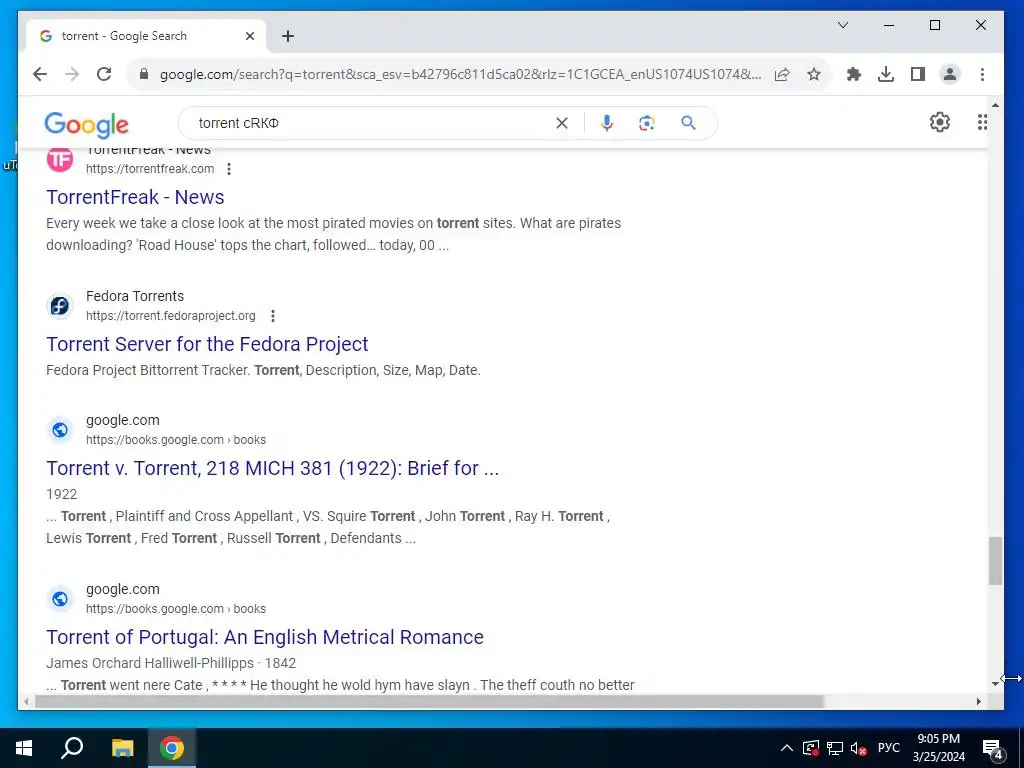Open more options for torrent.fedoraproject.org result
The width and height of the screenshot is (1024, 768).
tap(273, 316)
